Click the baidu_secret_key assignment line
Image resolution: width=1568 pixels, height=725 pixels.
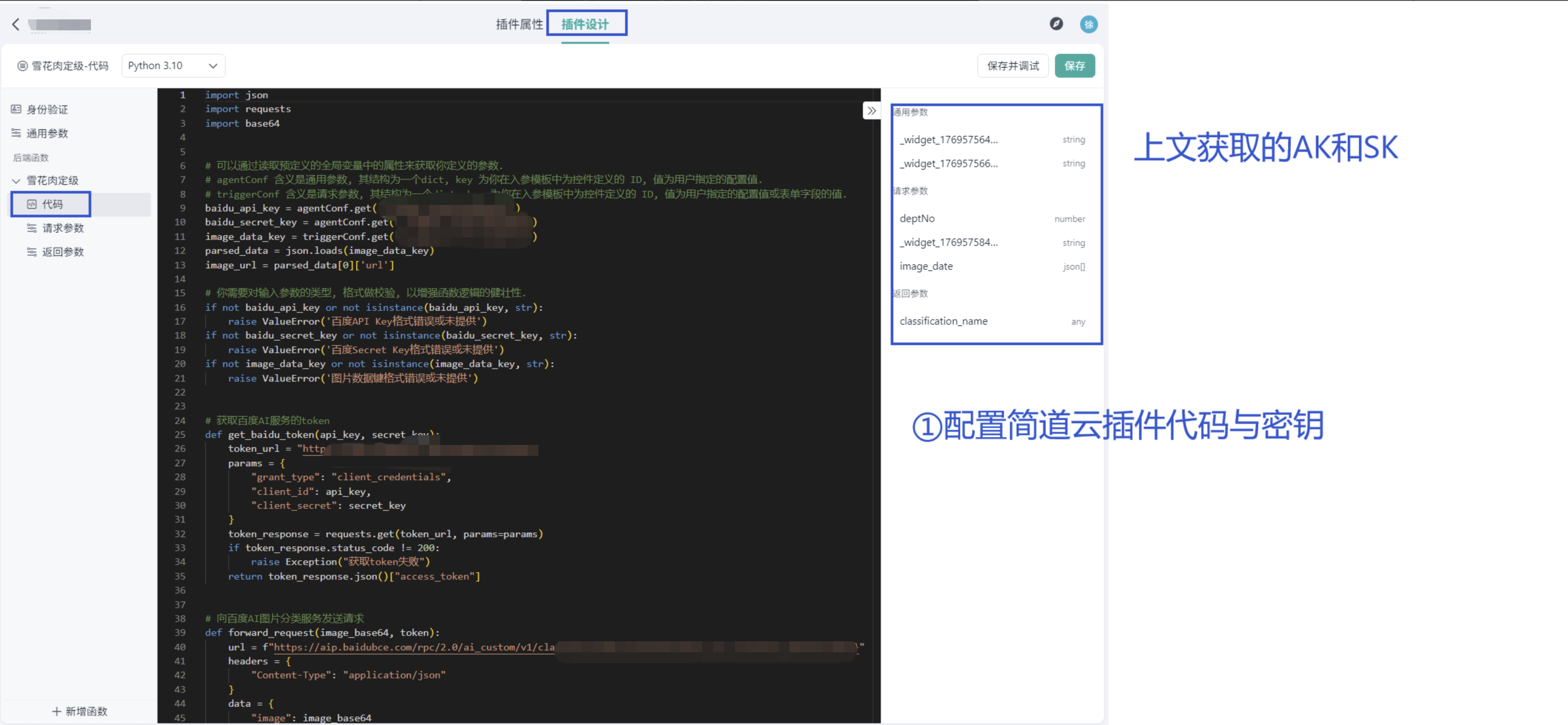point(370,222)
